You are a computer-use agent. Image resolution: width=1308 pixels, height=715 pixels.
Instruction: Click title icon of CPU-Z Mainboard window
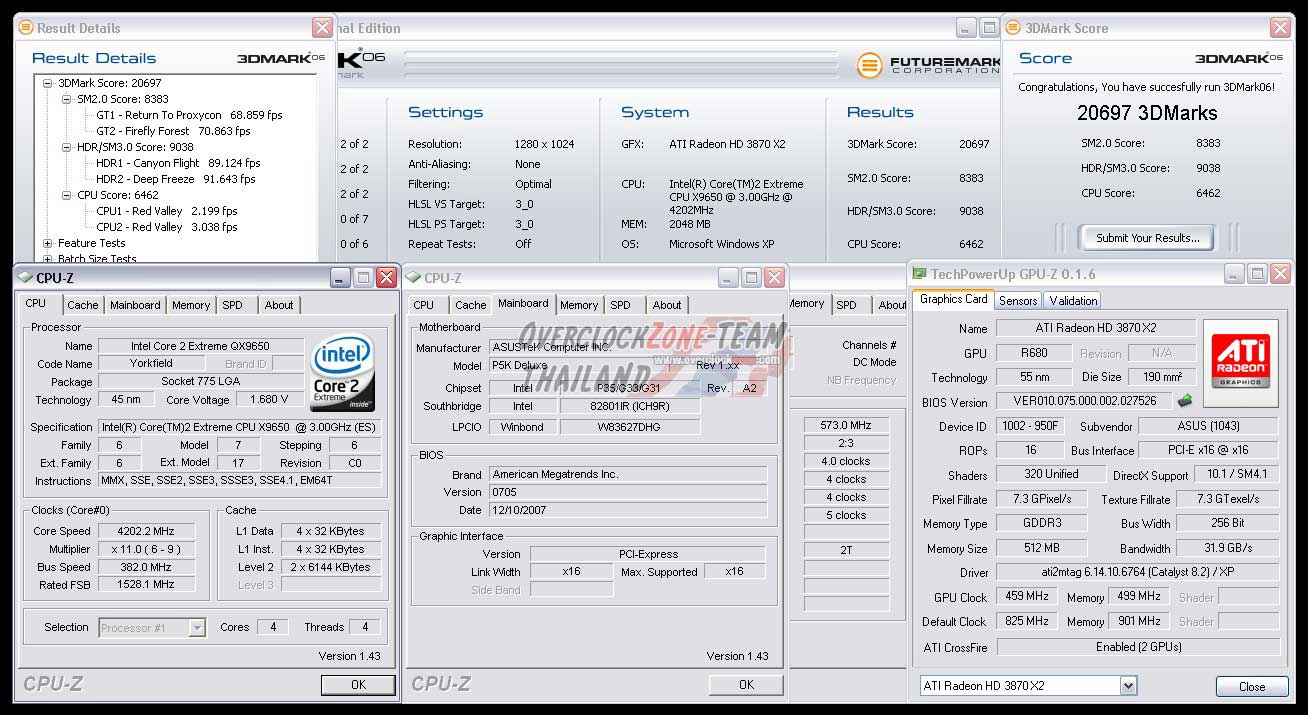pyautogui.click(x=414, y=278)
